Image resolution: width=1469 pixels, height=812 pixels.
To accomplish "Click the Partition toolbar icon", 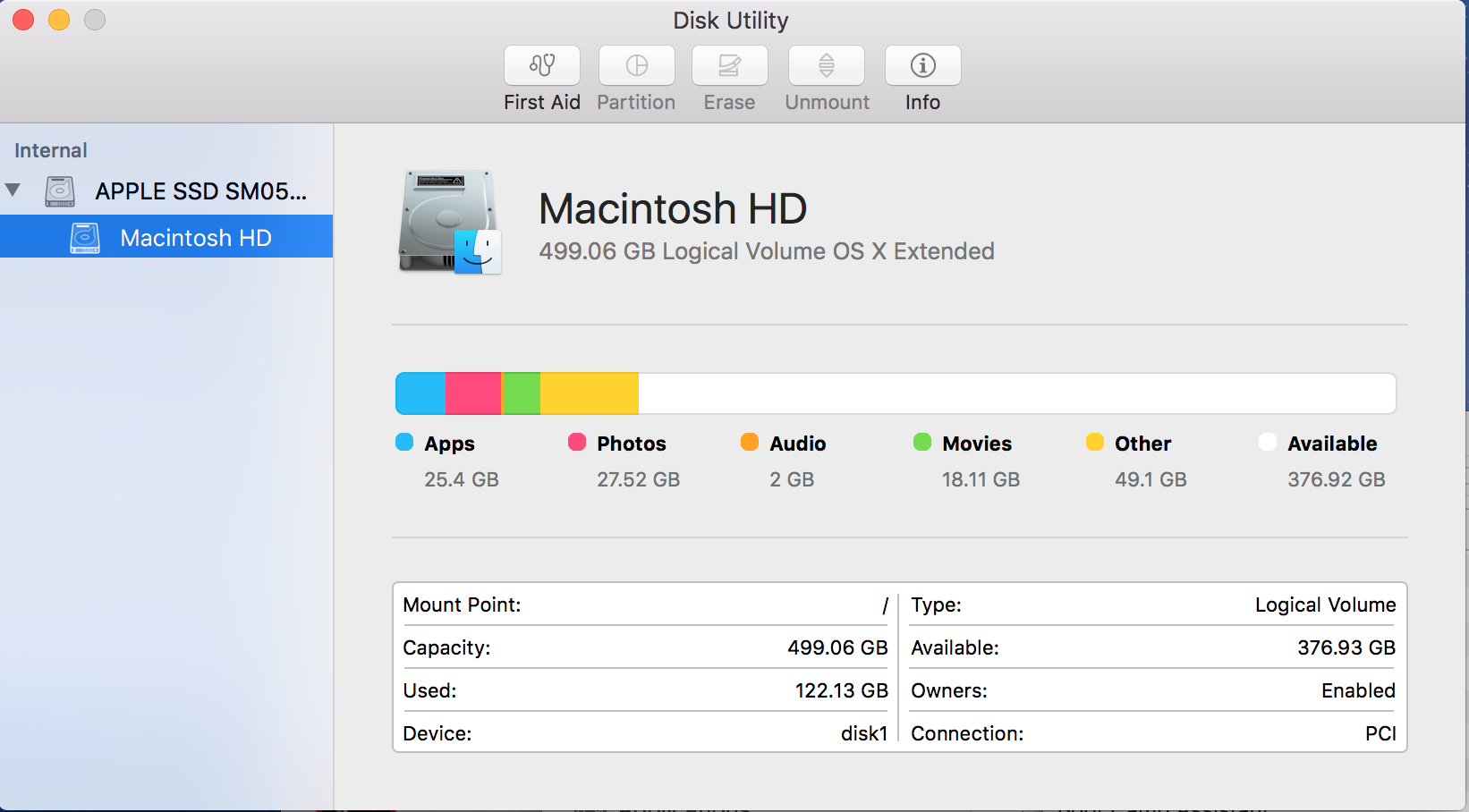I will click(x=637, y=65).
